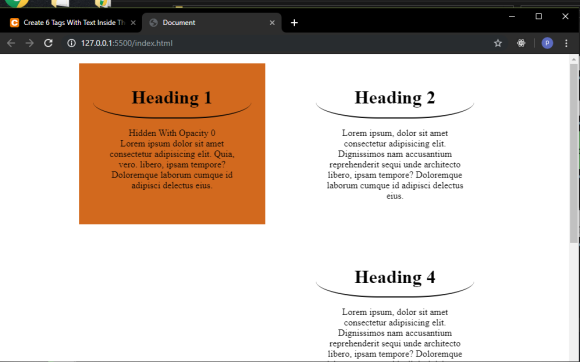Open the profile avatar menu

[x=547, y=43]
